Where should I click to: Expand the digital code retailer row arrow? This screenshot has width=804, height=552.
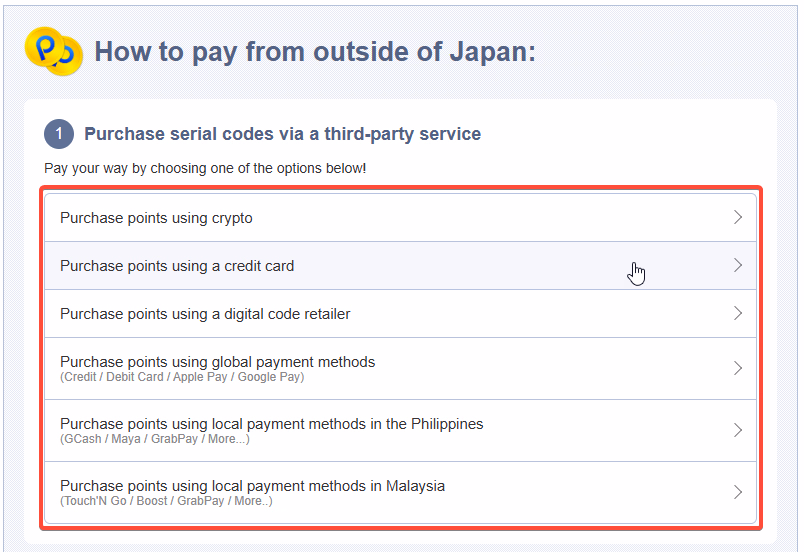pyautogui.click(x=738, y=313)
